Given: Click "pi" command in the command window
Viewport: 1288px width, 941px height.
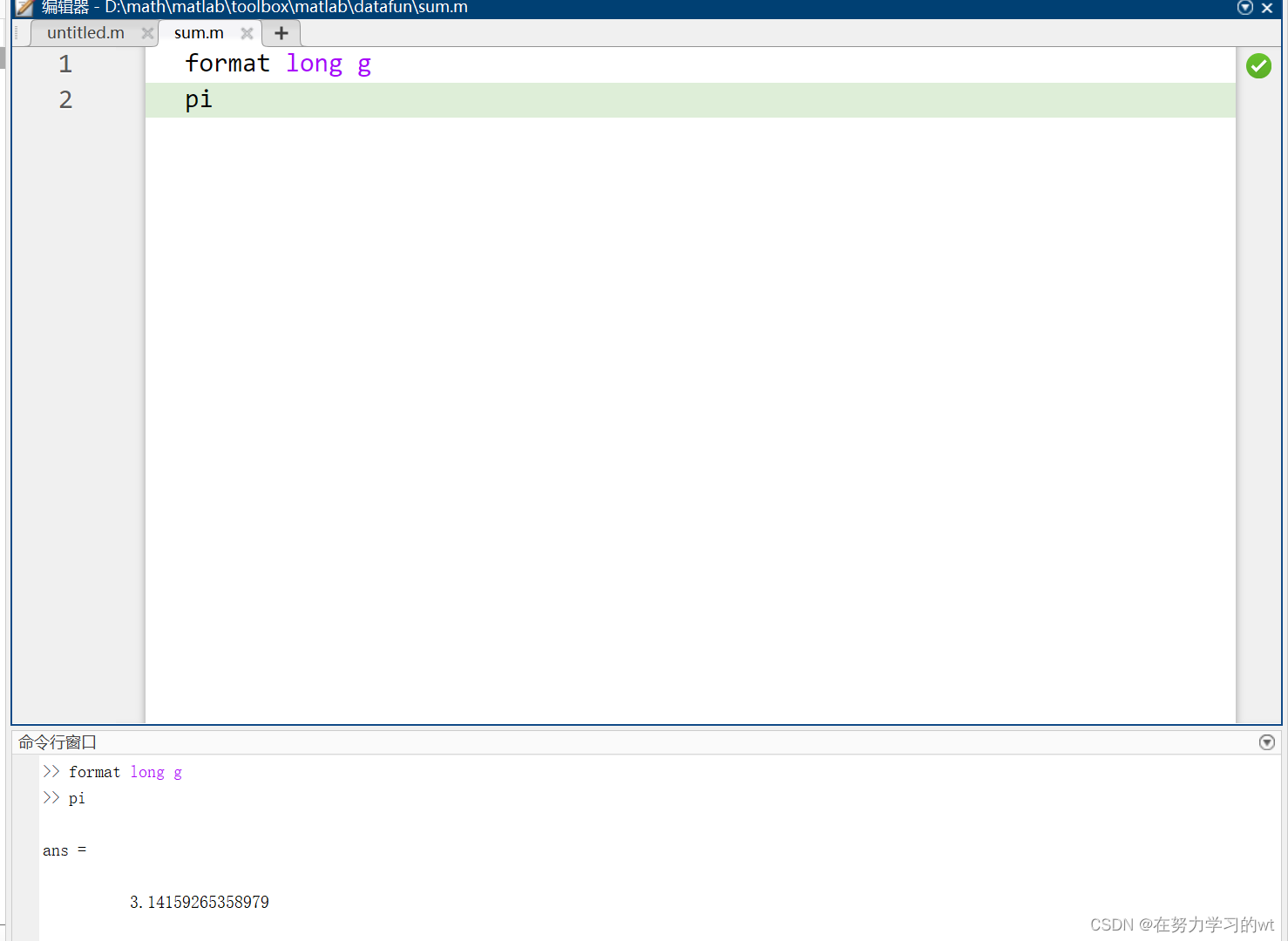Looking at the screenshot, I should click(77, 798).
